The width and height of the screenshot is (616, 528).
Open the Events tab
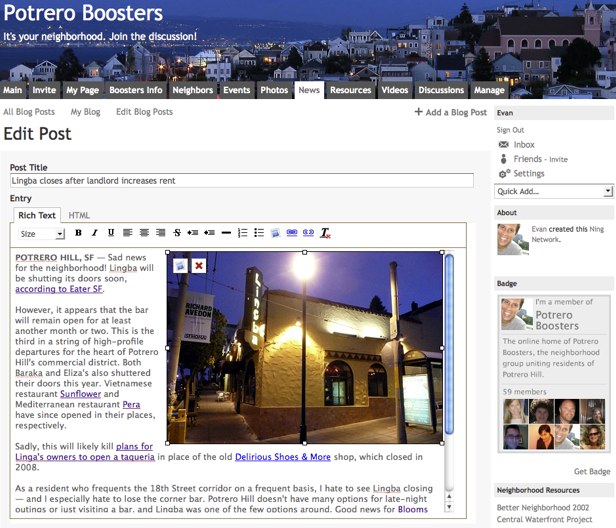tap(236, 90)
